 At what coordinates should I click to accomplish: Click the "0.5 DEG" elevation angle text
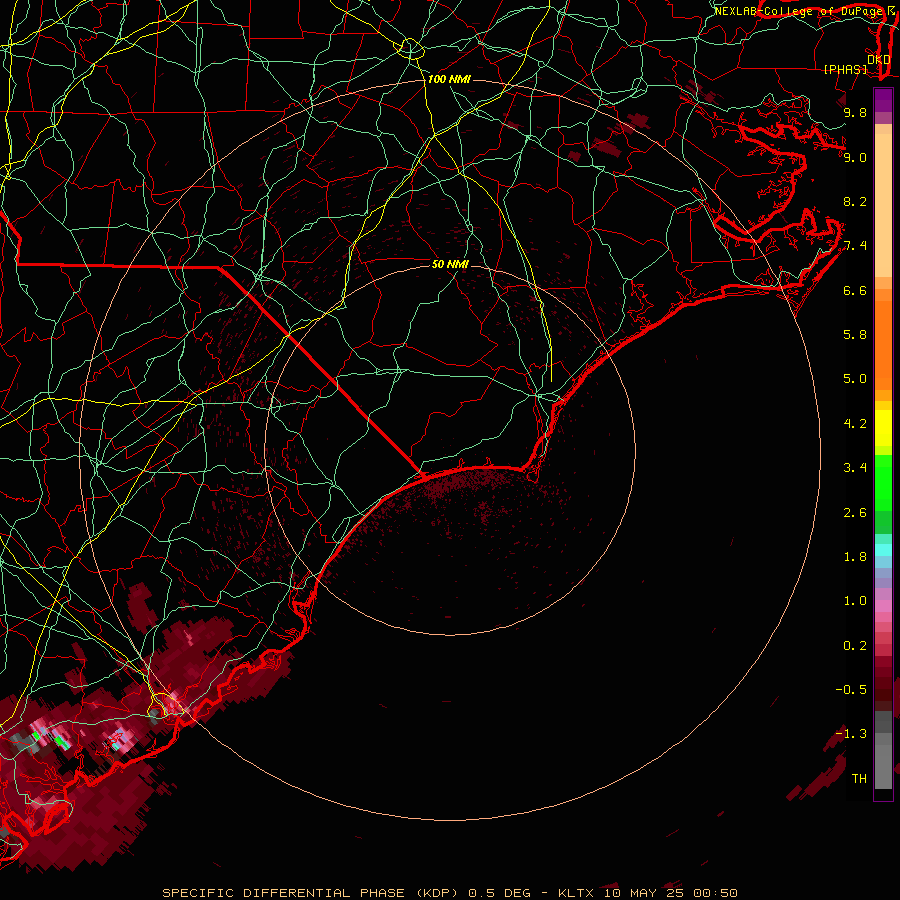click(501, 893)
